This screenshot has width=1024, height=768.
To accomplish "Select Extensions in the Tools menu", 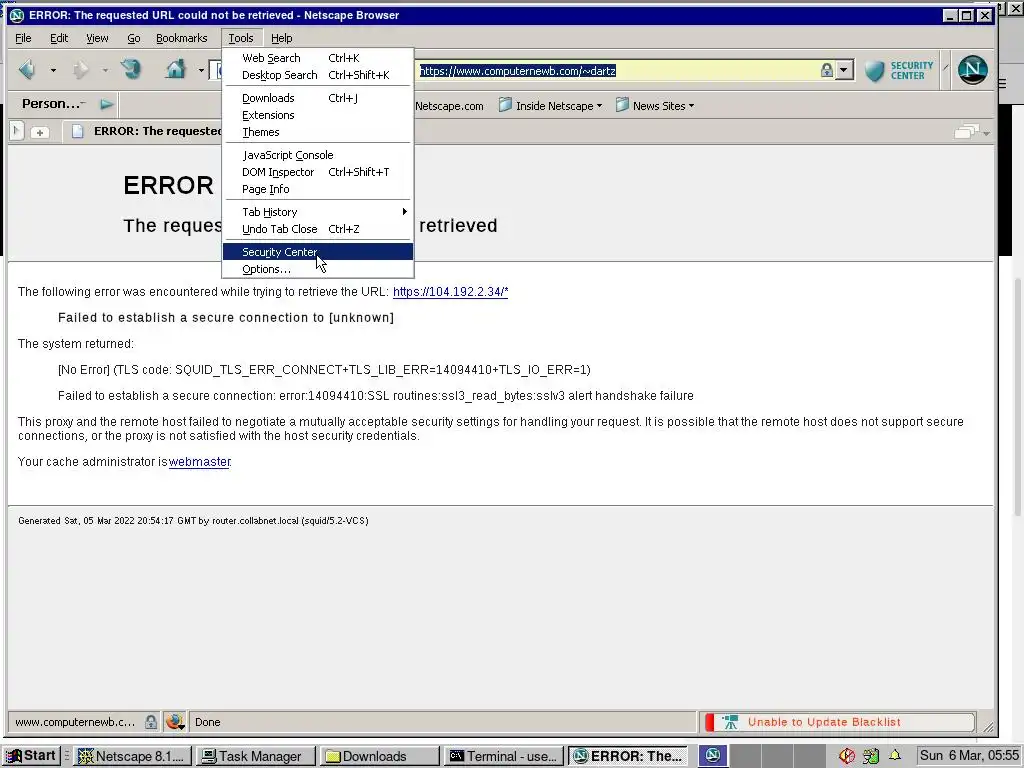I will click(317, 115).
